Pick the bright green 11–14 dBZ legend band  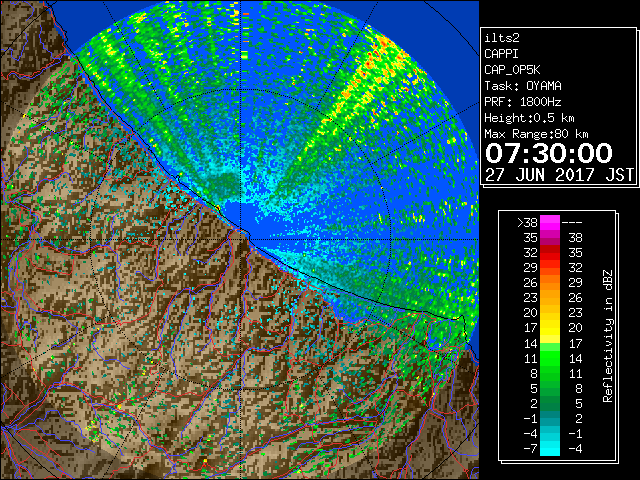(550, 358)
